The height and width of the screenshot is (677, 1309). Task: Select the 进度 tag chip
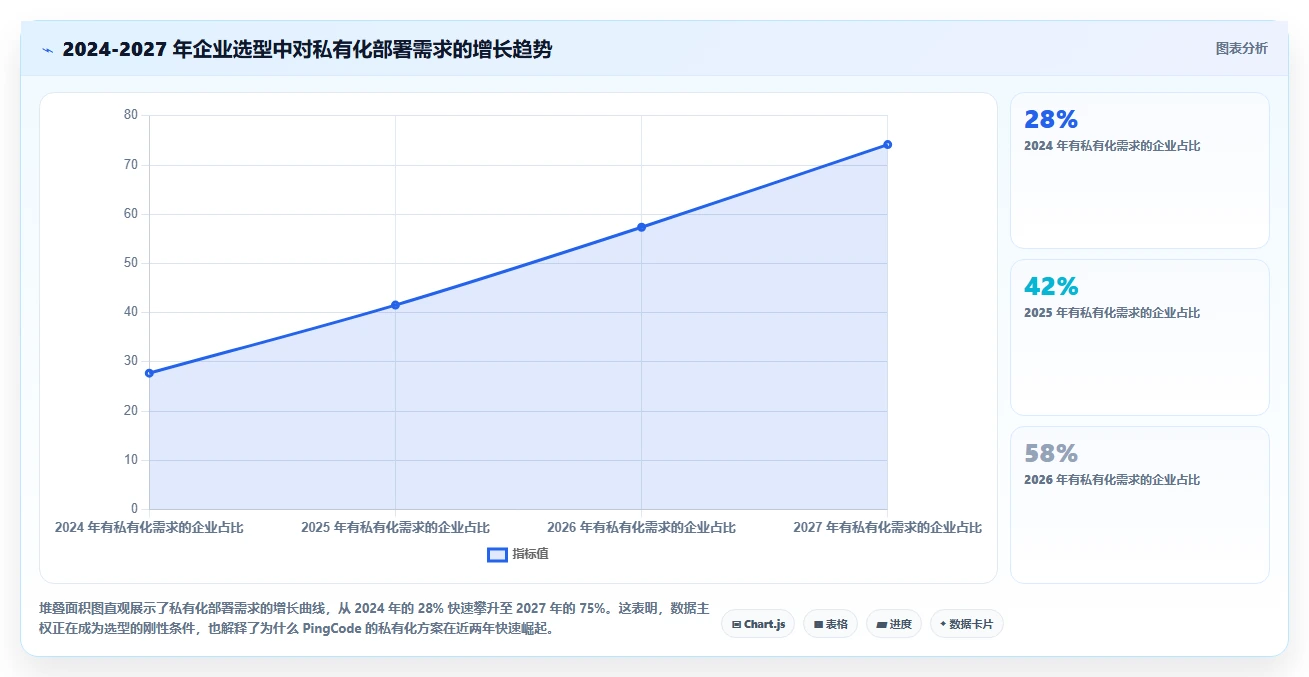pos(893,624)
